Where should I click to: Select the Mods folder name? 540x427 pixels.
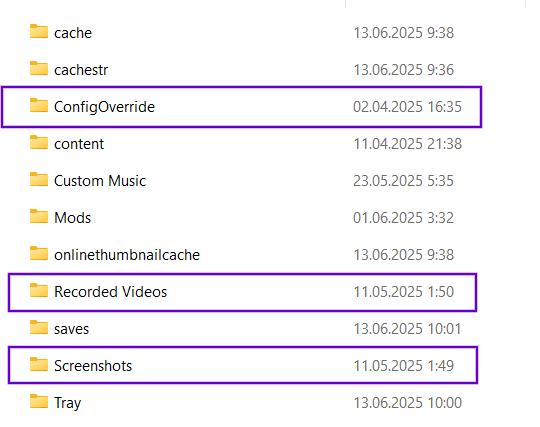click(x=73, y=218)
